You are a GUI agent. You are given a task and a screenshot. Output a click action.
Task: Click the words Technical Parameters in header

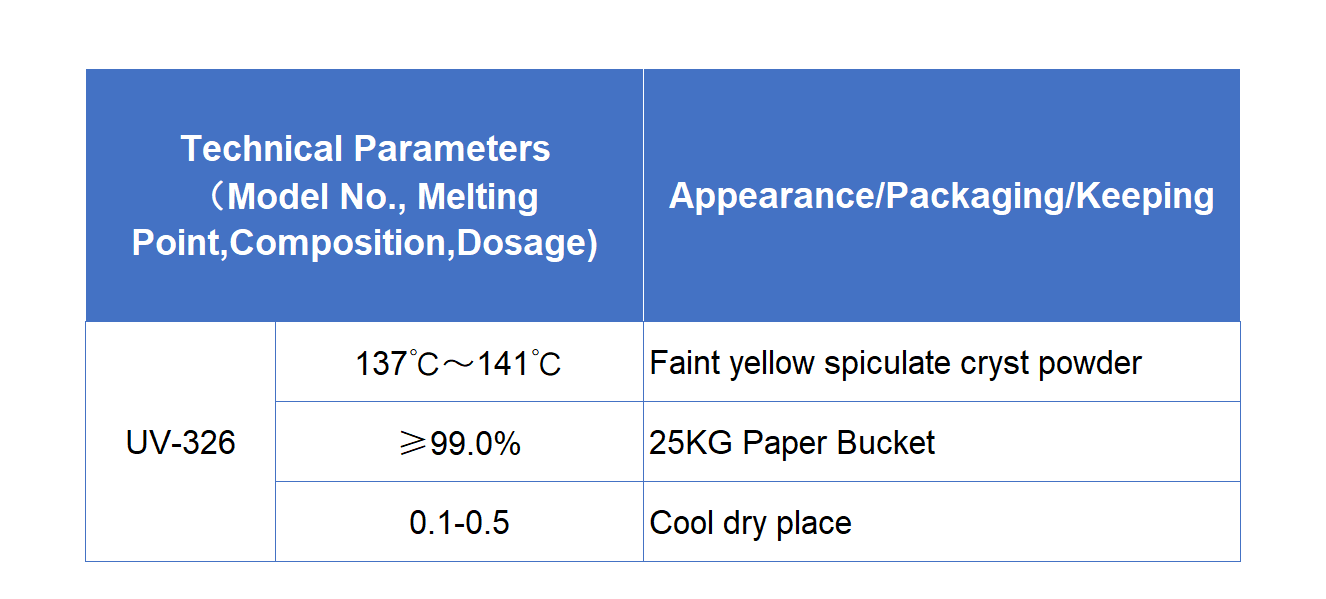365,149
